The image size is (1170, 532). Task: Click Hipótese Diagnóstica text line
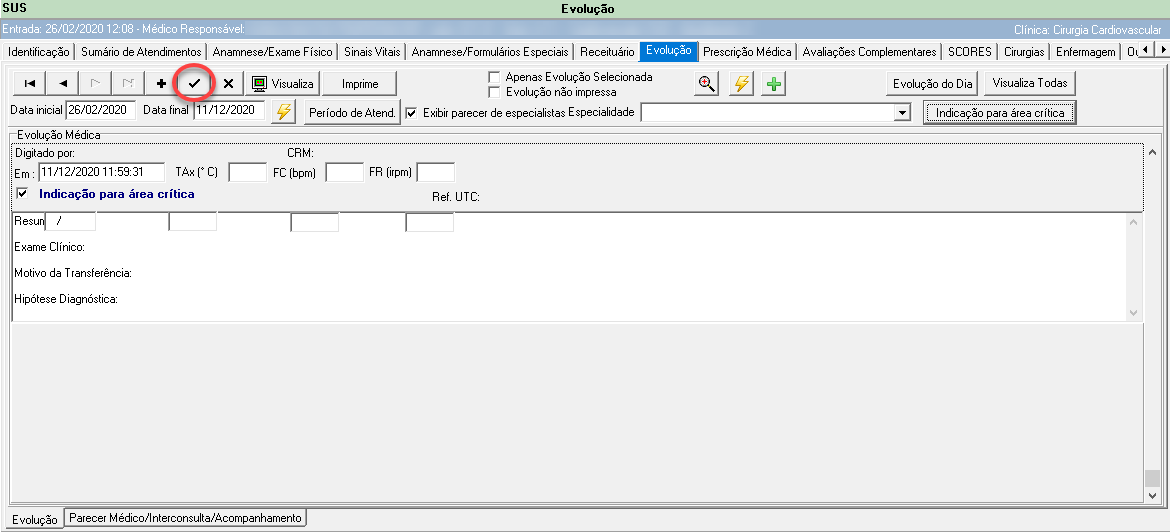click(67, 299)
